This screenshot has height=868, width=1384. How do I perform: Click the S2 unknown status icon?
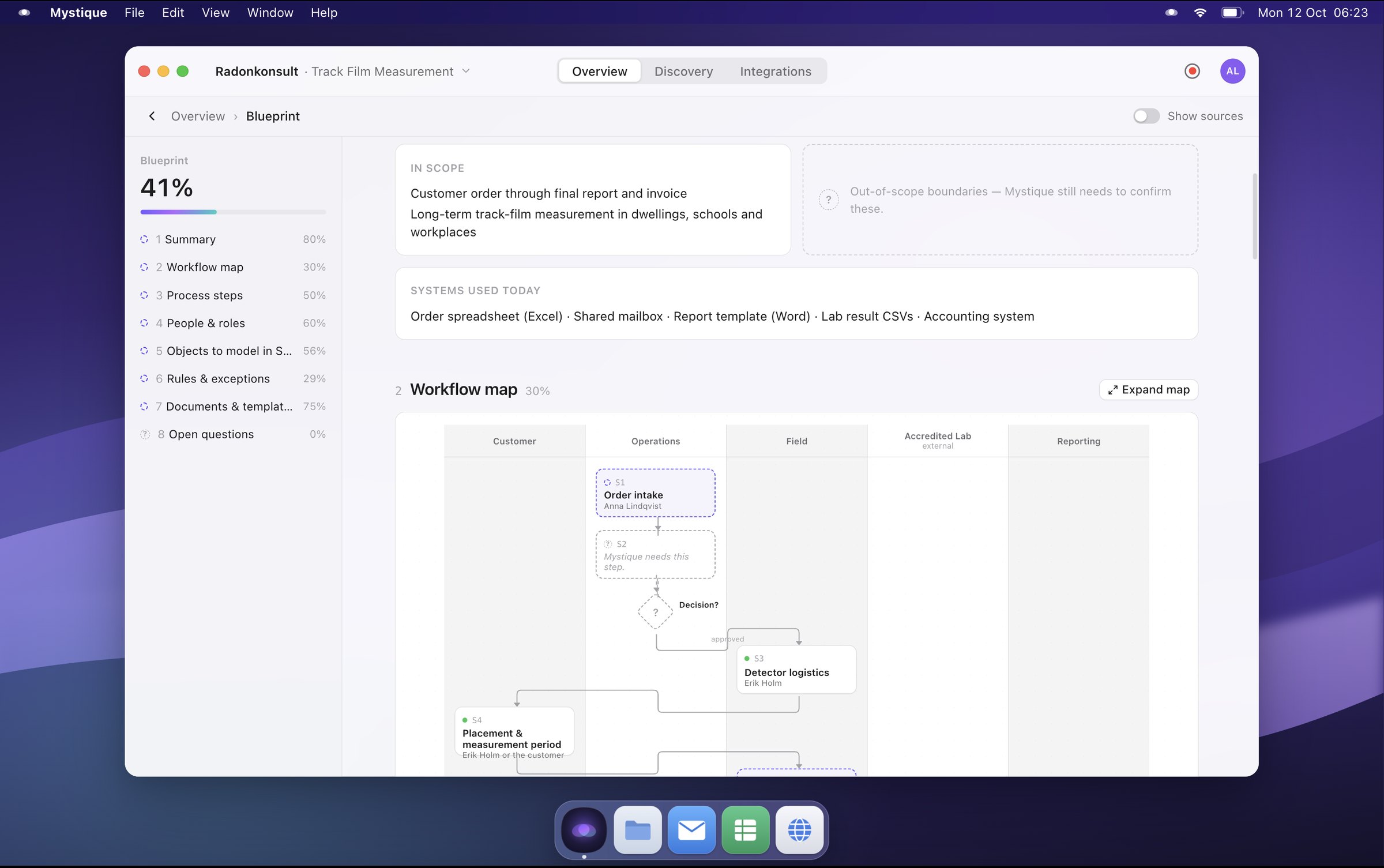click(x=608, y=544)
